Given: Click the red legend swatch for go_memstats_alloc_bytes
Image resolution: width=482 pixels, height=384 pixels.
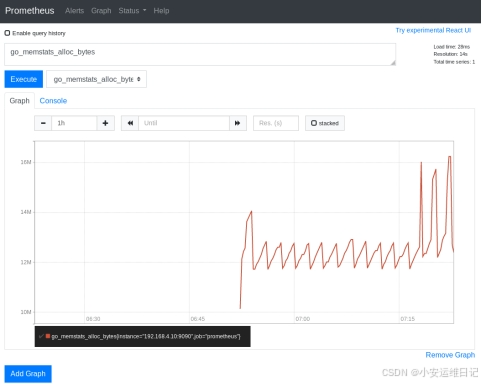Looking at the screenshot, I should [x=48, y=336].
